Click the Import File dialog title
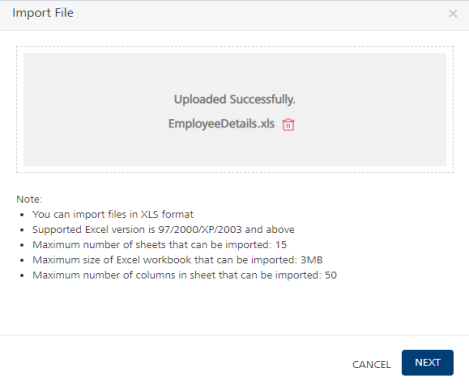The width and height of the screenshot is (469, 390). tap(43, 13)
